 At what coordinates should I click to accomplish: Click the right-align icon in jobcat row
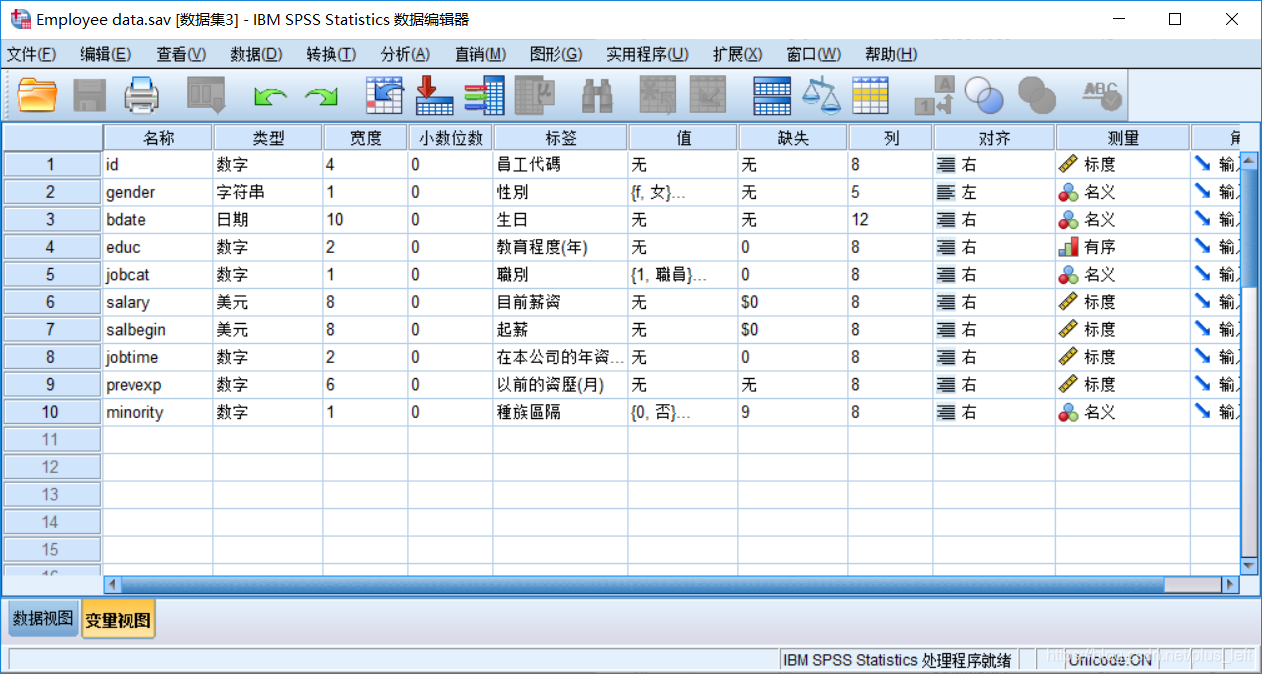(x=946, y=274)
